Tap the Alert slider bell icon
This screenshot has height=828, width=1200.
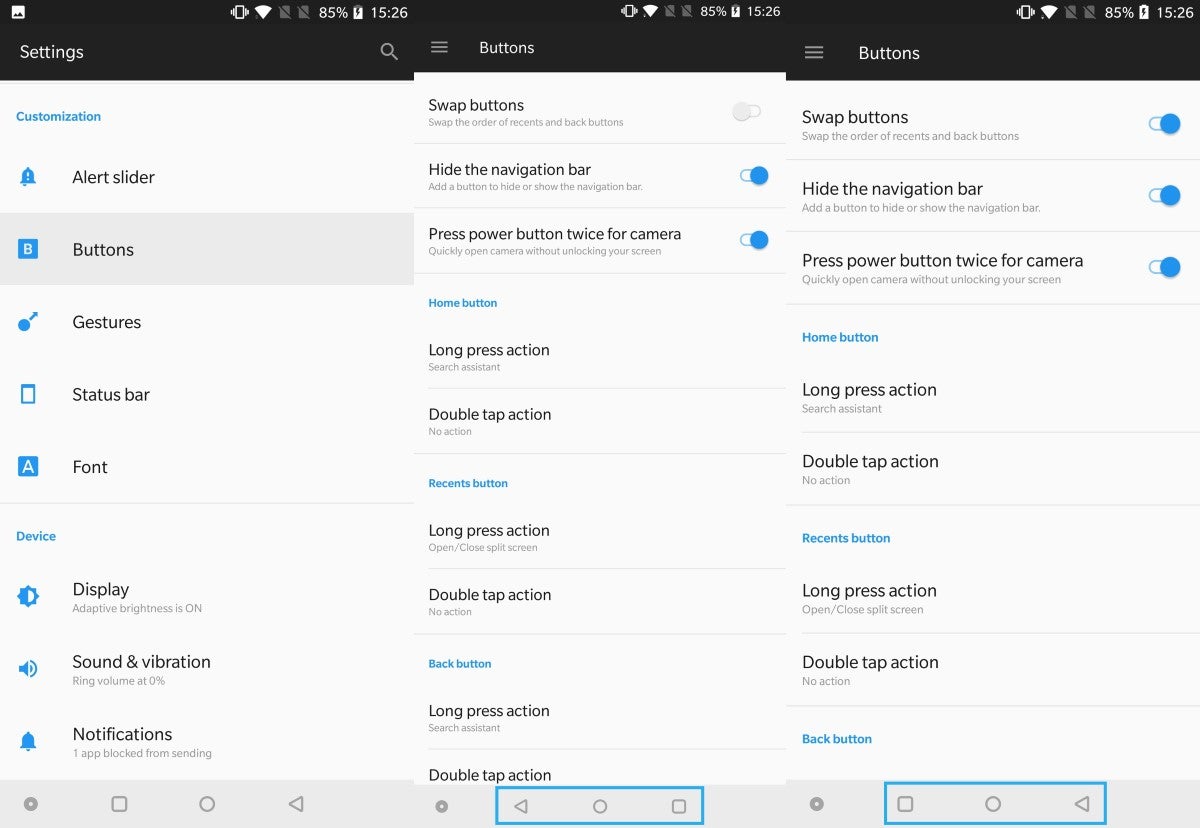[28, 177]
